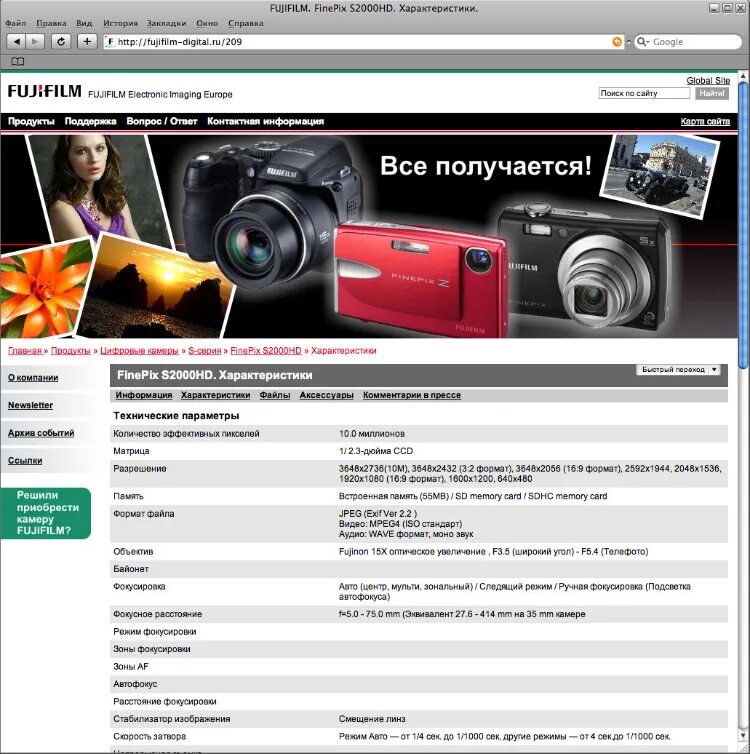Open the Newsletter sidebar link

[x=30, y=405]
